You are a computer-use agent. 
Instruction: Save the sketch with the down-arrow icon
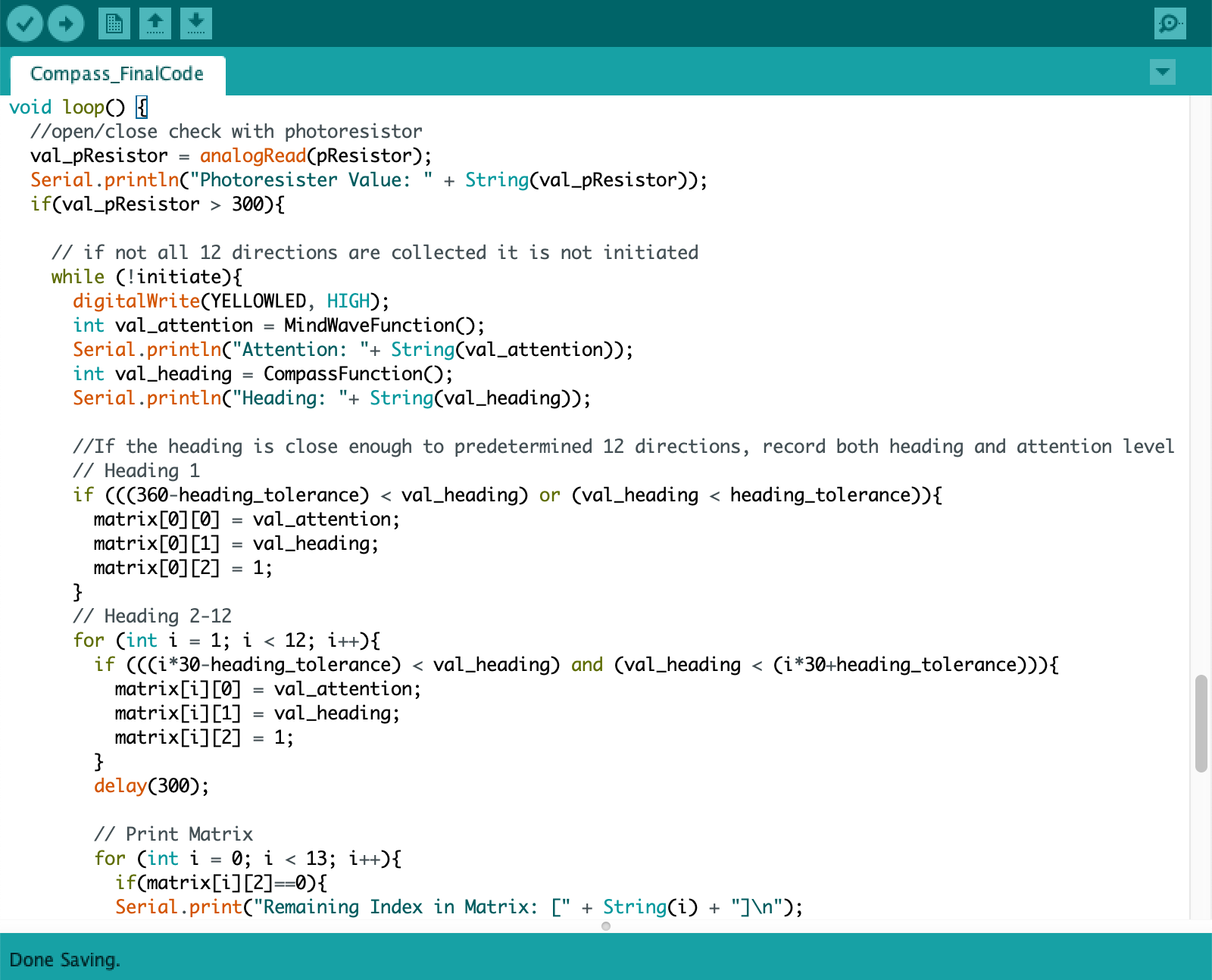pyautogui.click(x=196, y=23)
